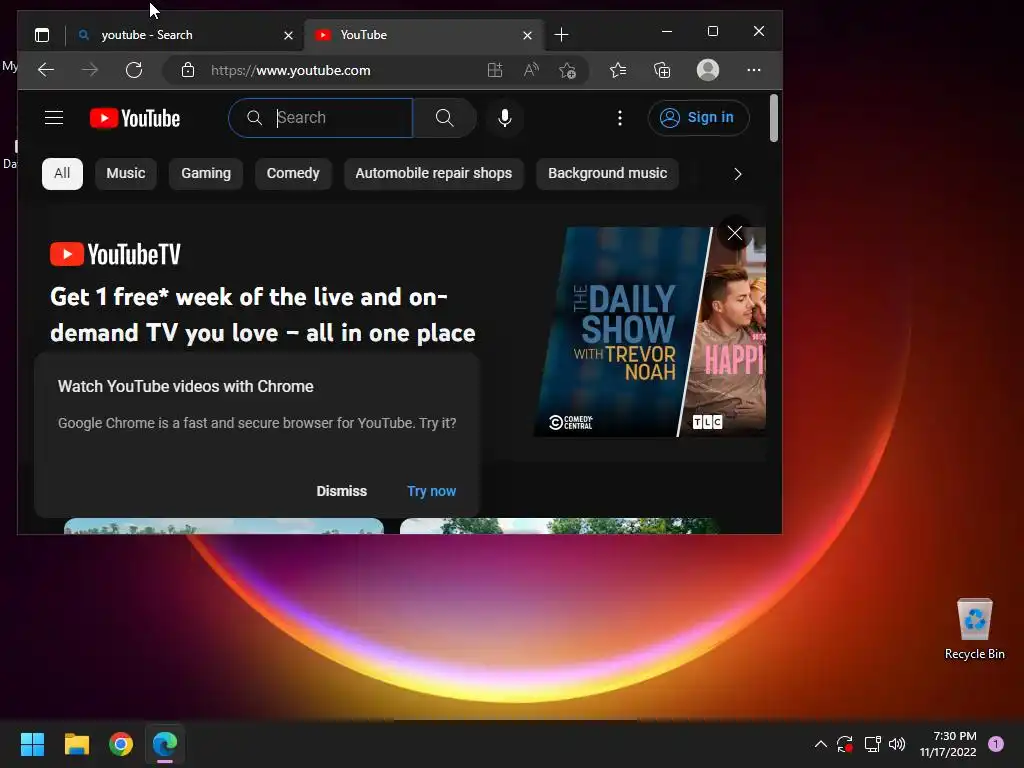Open the notification count badge
Viewport: 1024px width, 768px height.
tap(996, 744)
